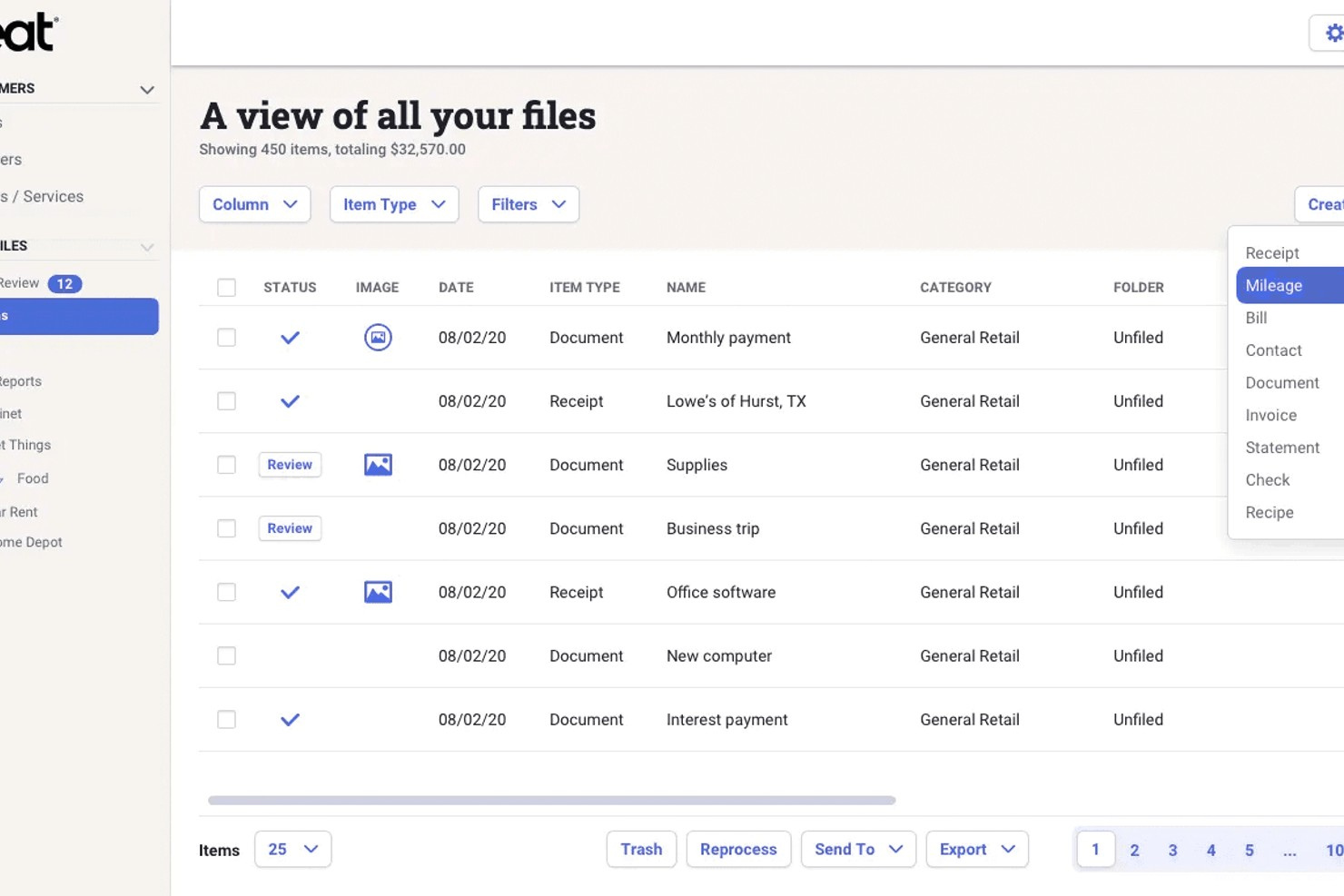1344x896 pixels.
Task: Click the image thumbnail icon for Monthly payment
Action: pyautogui.click(x=378, y=337)
